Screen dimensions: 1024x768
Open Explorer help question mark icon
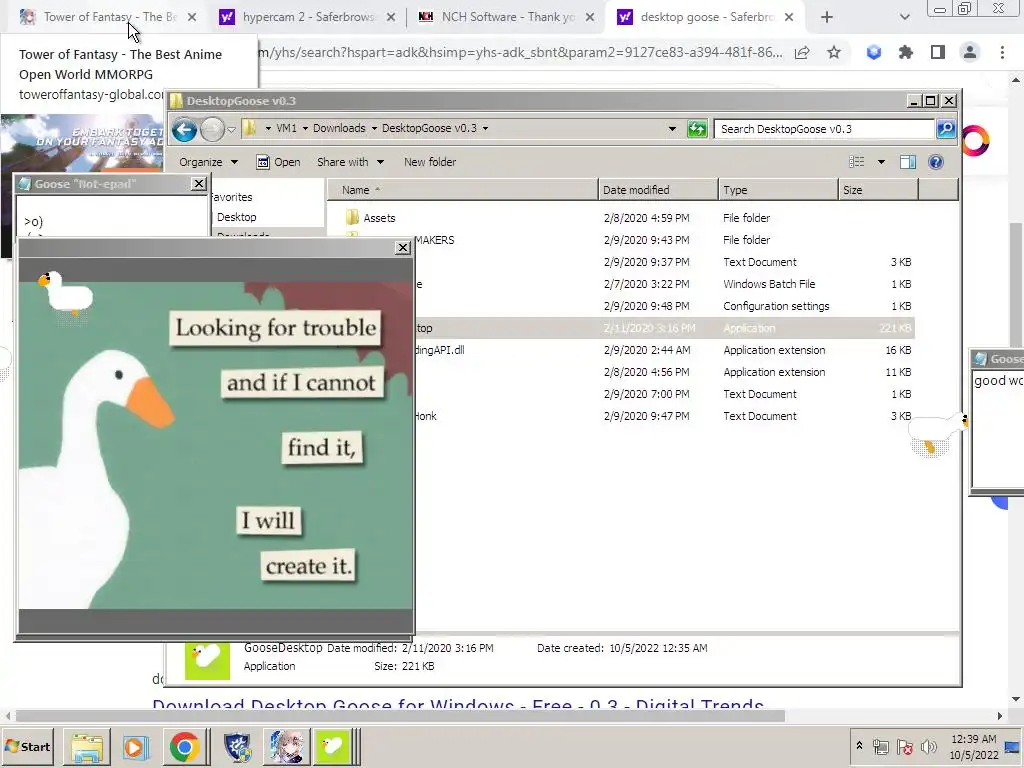point(936,162)
